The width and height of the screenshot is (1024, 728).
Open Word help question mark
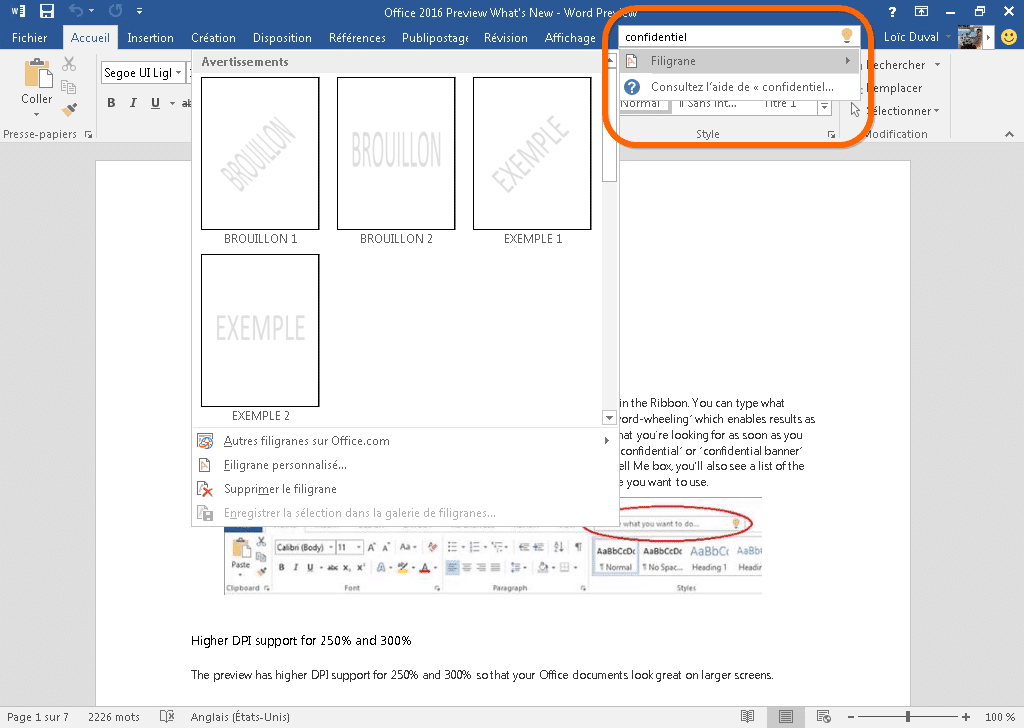tap(892, 11)
